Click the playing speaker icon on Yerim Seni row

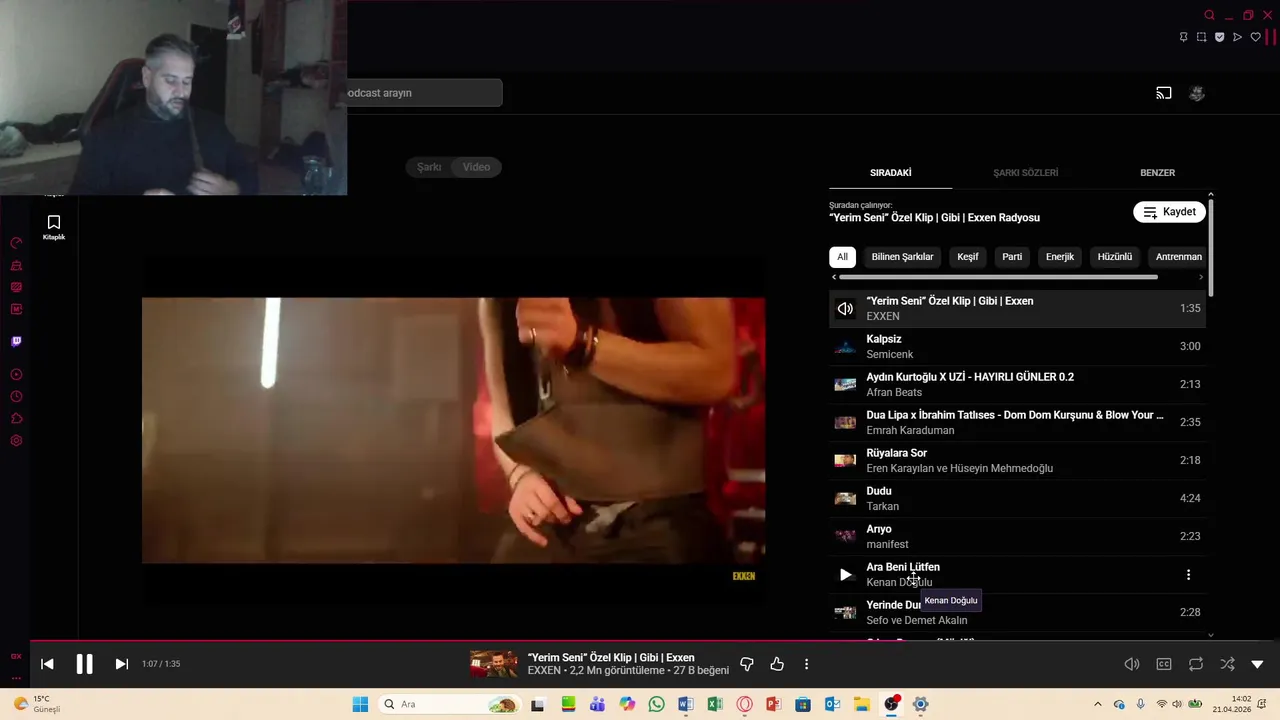tap(845, 309)
